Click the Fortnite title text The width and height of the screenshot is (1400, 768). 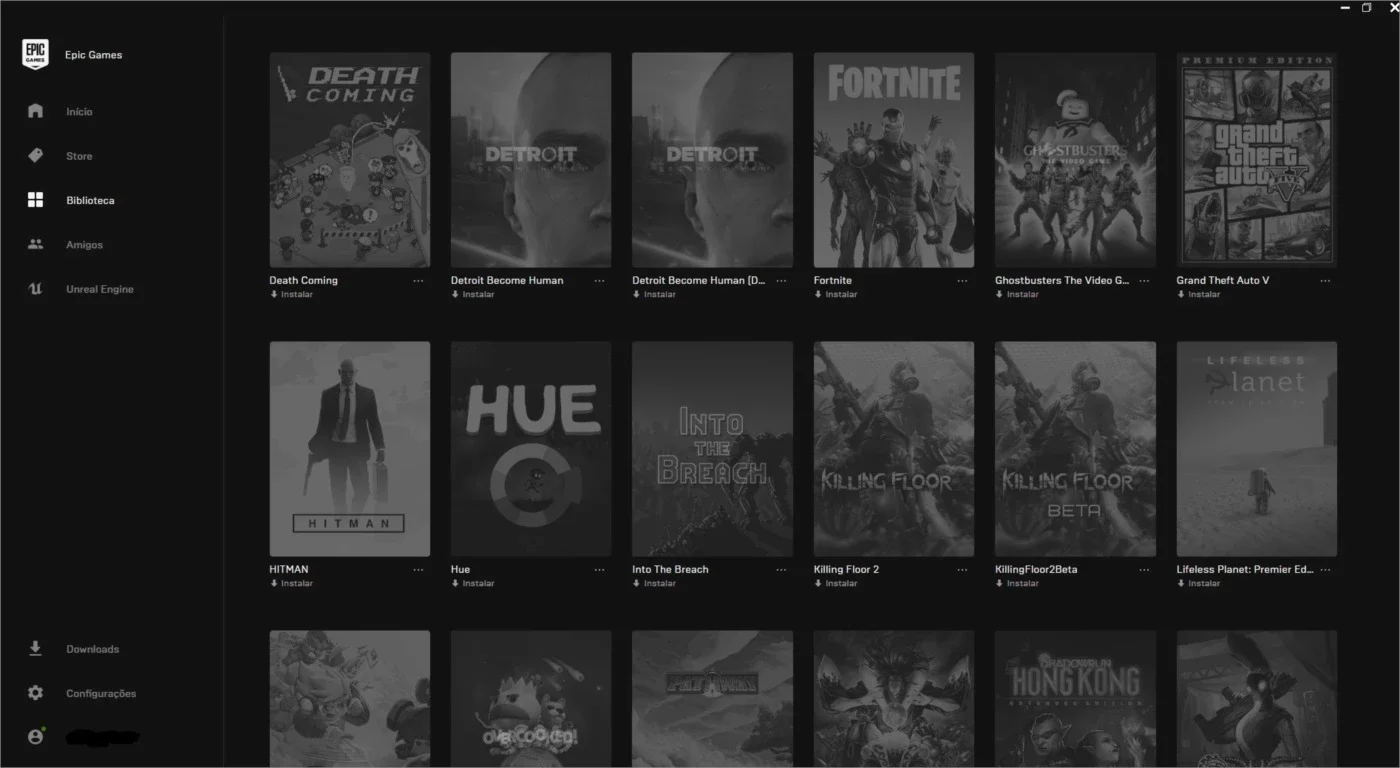pos(833,281)
